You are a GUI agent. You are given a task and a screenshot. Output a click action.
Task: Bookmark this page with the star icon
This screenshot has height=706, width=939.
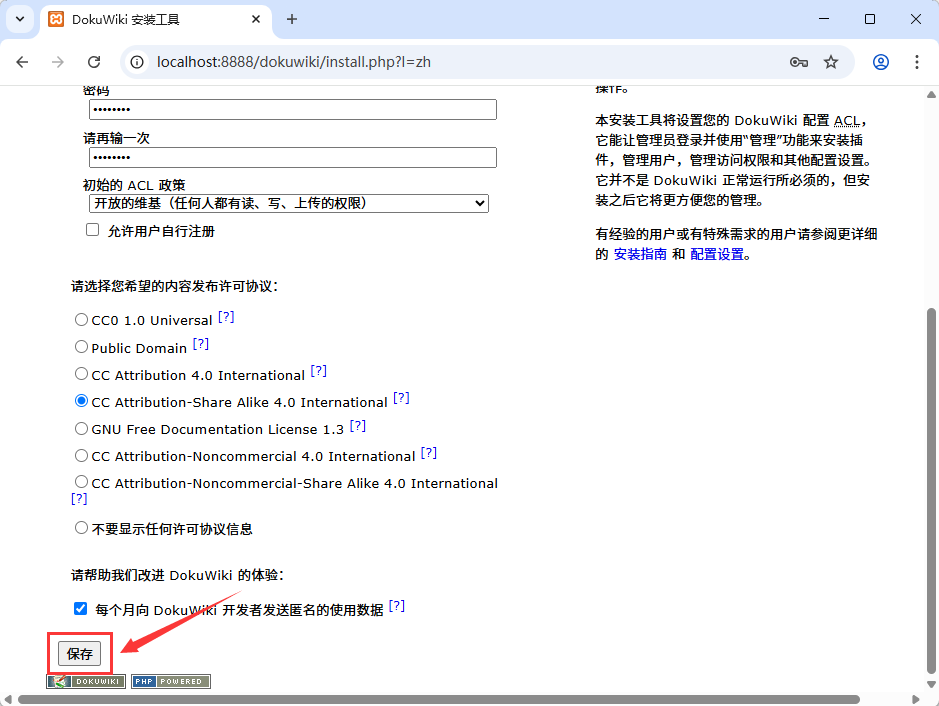pos(831,62)
